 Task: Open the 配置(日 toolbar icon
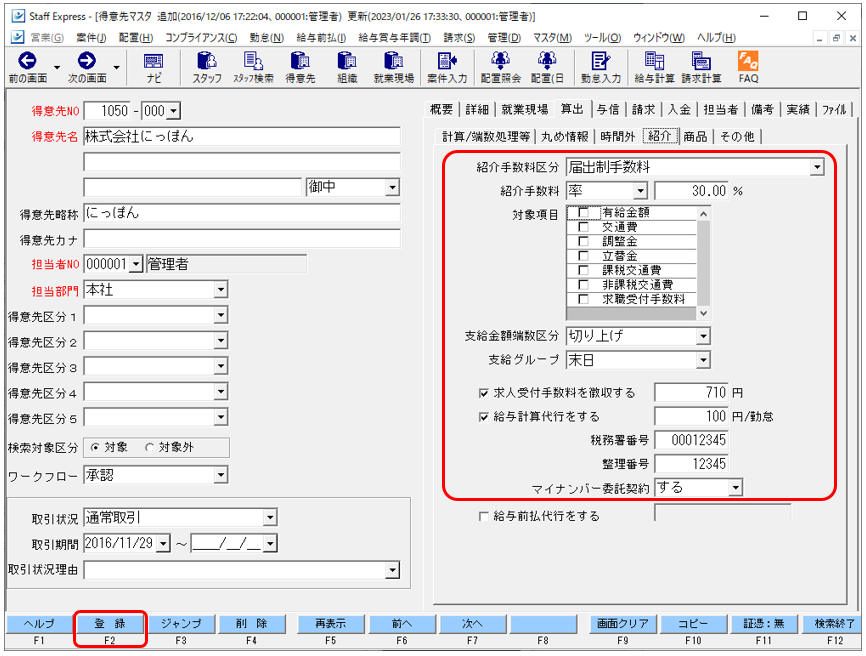[x=547, y=61]
